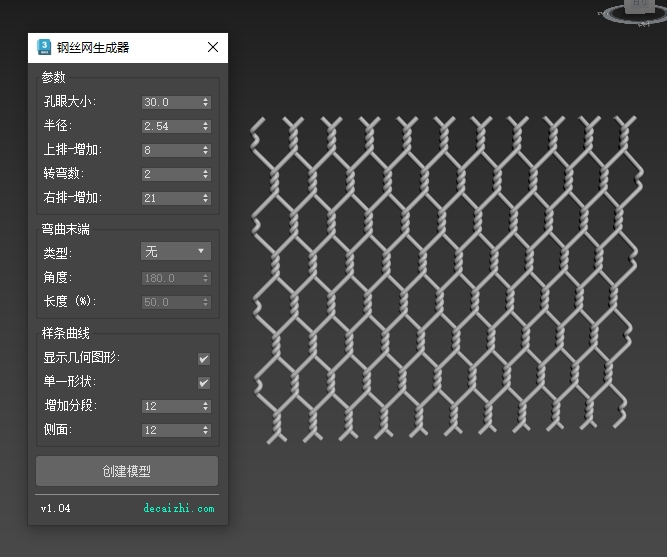Adjust the 上排-增加 spinner arrows
Screen dimensions: 667x557
205,150
